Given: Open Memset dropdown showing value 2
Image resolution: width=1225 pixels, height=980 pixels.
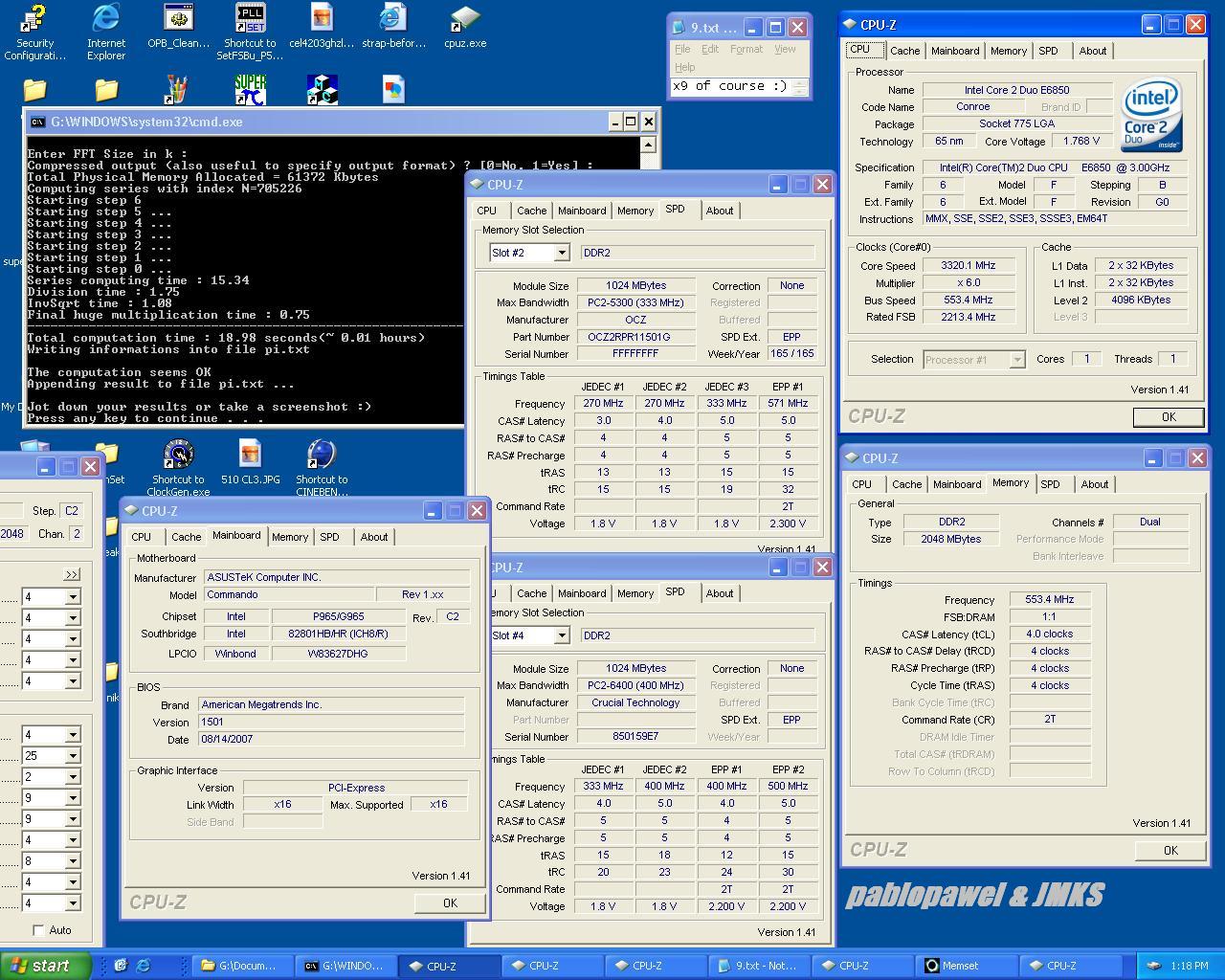Looking at the screenshot, I should click(x=72, y=777).
